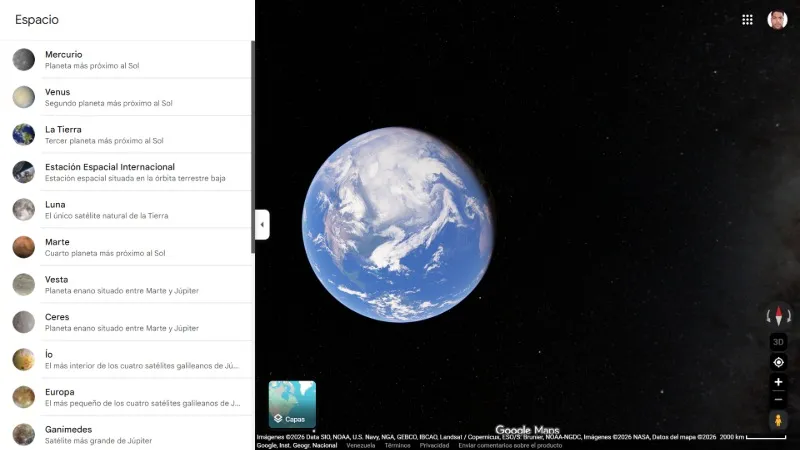
Task: Choose La Tierra list entry
Action: point(126,135)
